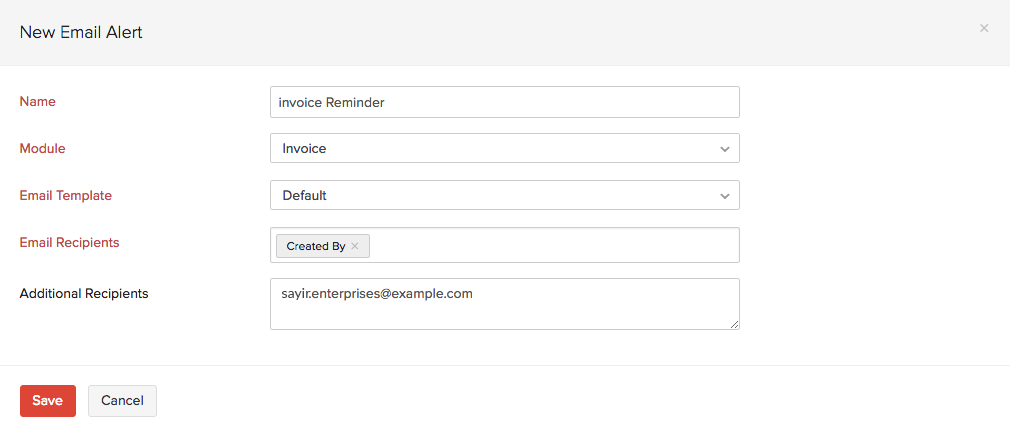Click the Additional Recipients label

84,293
